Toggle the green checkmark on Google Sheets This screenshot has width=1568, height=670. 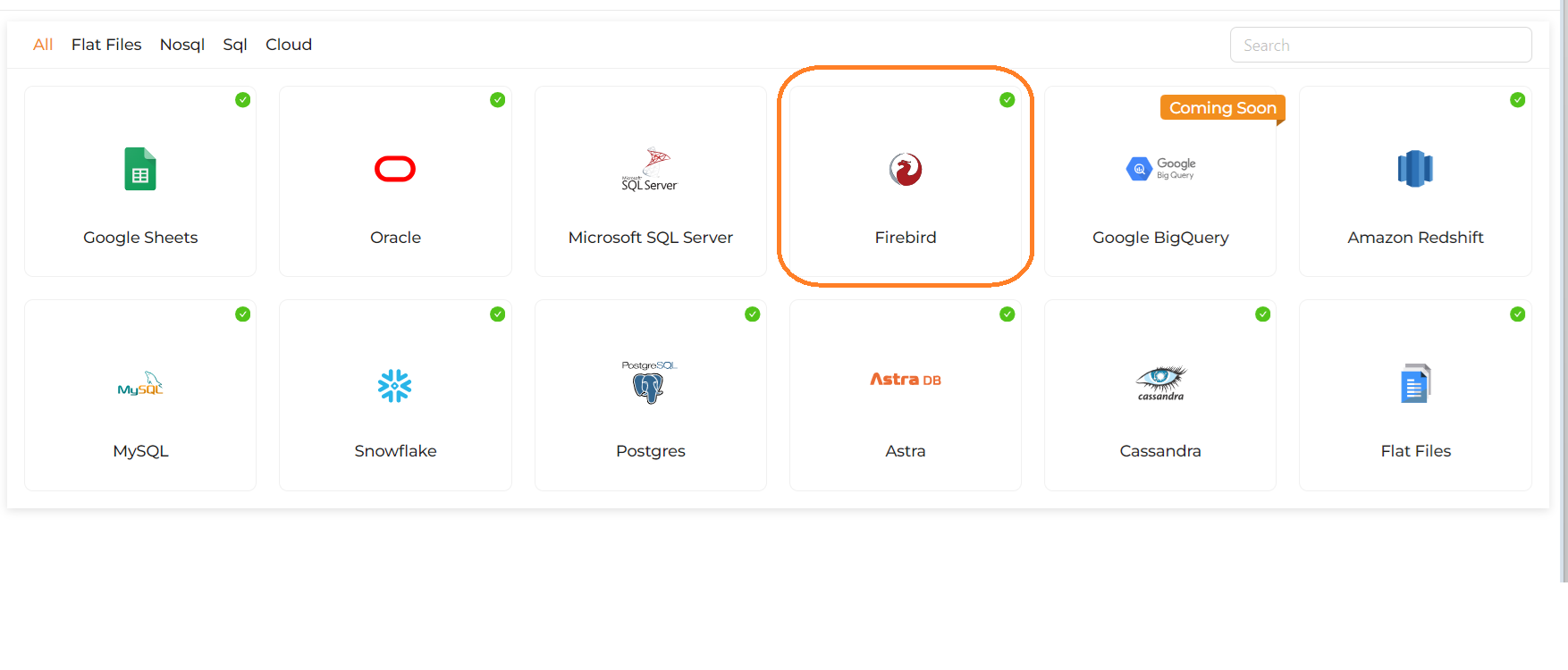(242, 100)
